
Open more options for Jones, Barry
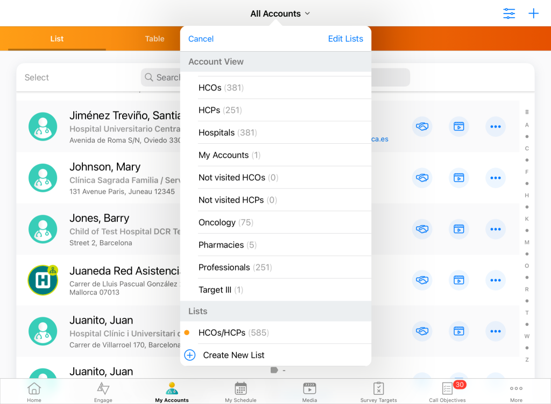click(x=495, y=229)
